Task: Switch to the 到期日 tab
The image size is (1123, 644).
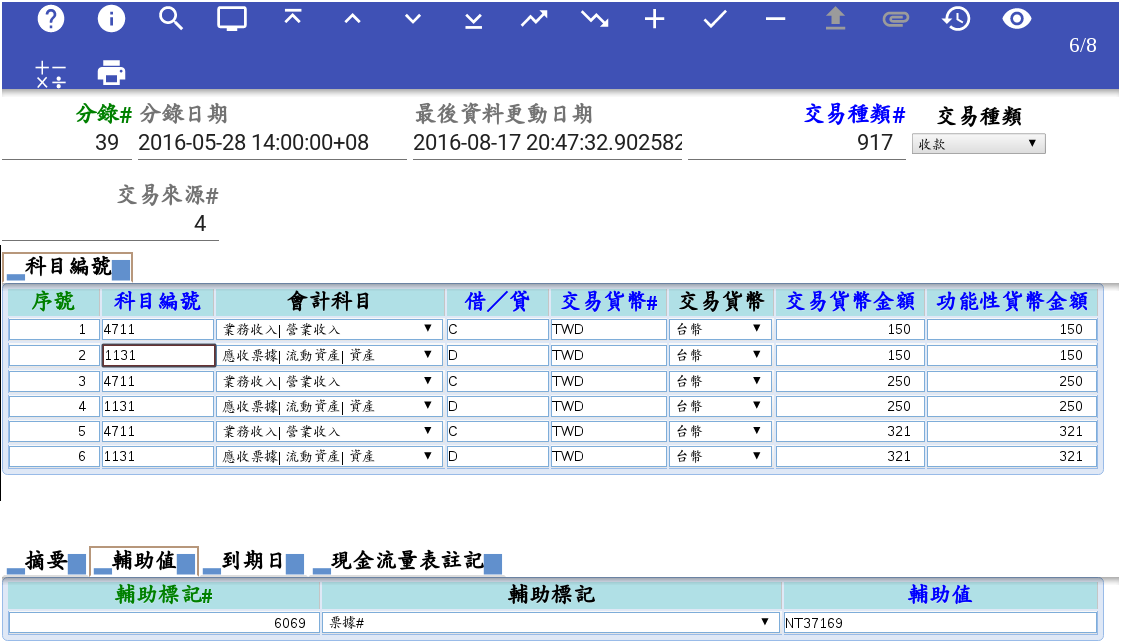Action: pos(252,562)
